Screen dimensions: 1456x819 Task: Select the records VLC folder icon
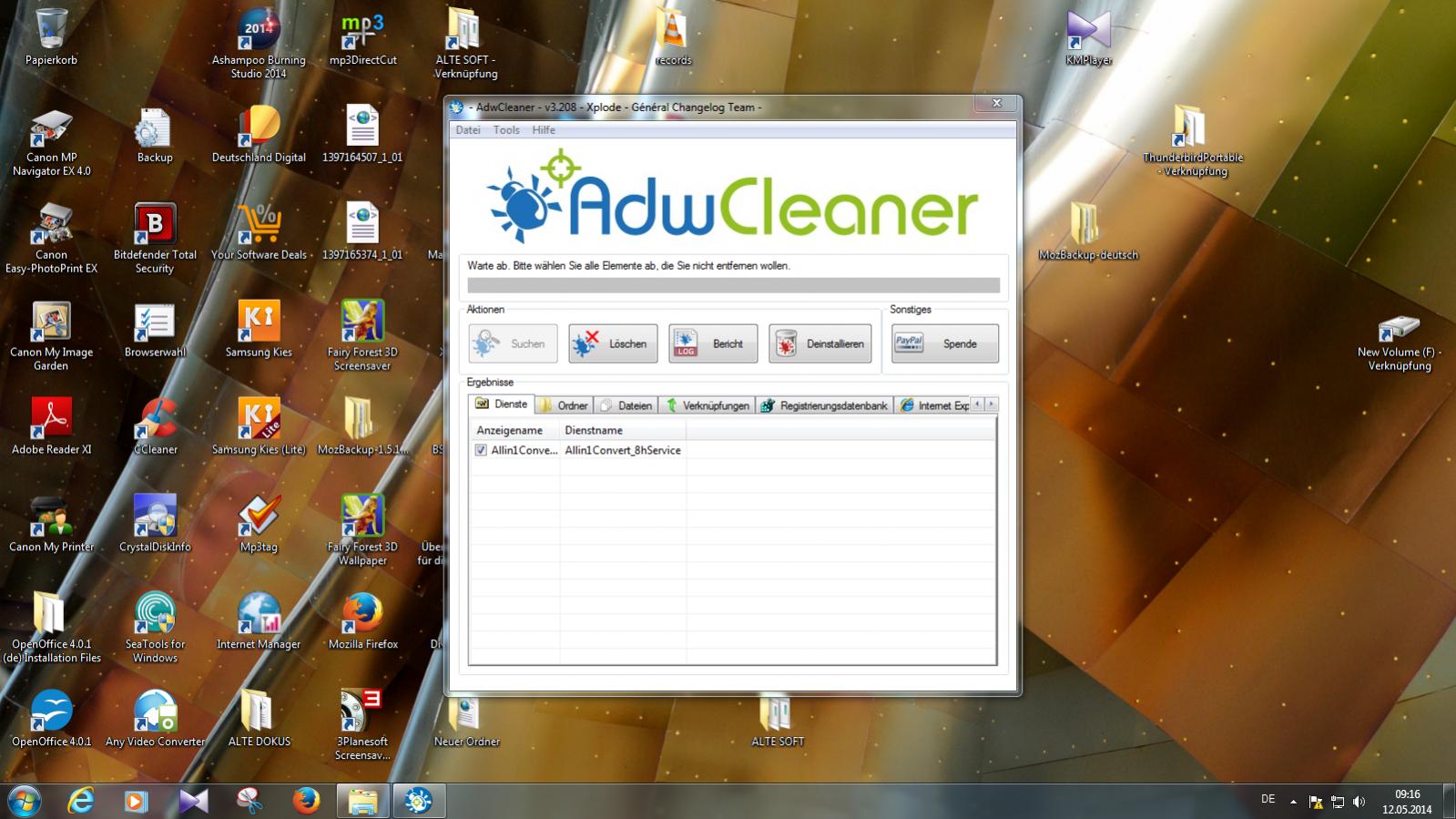pos(673,37)
